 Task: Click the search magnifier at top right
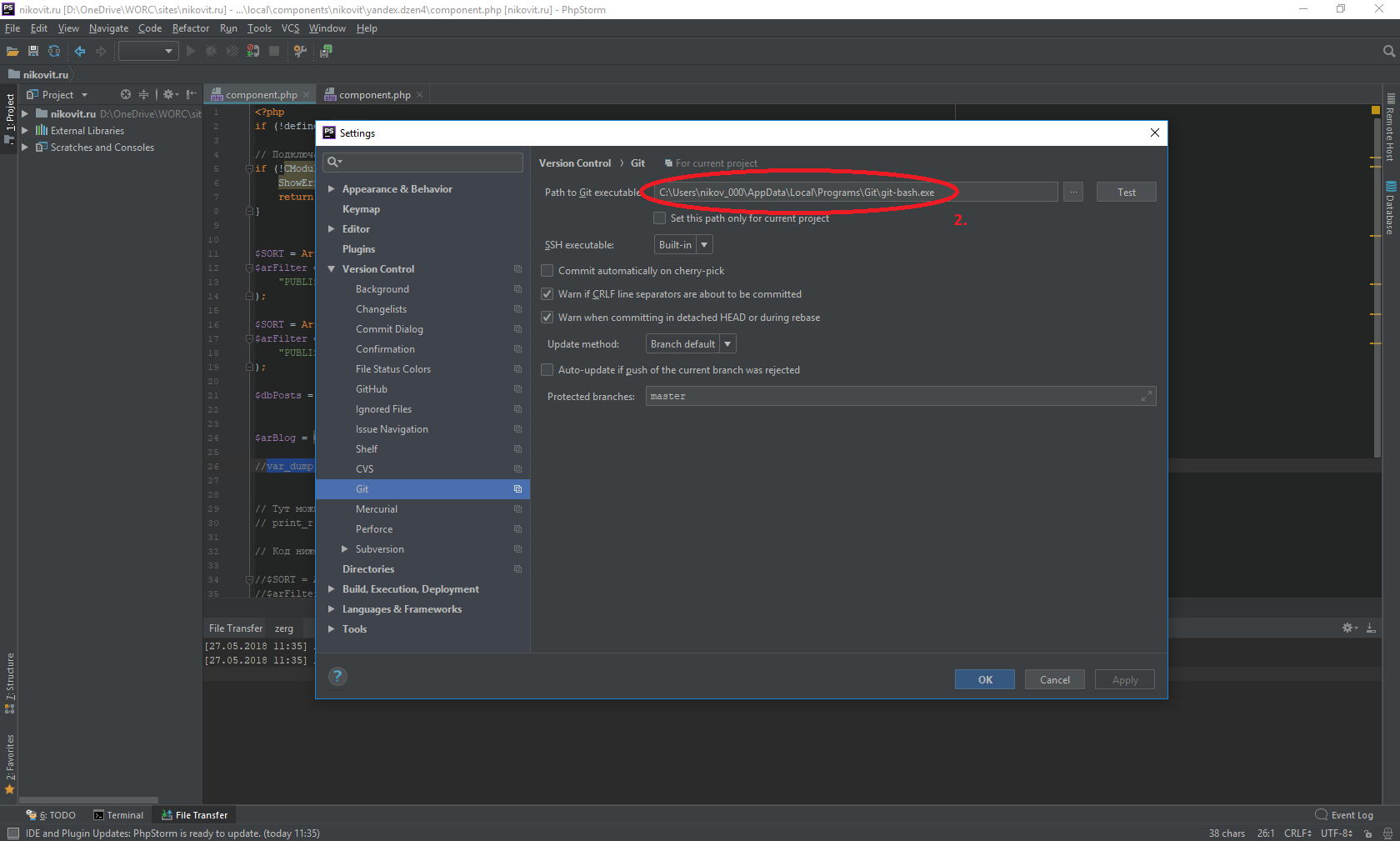pos(1388,51)
